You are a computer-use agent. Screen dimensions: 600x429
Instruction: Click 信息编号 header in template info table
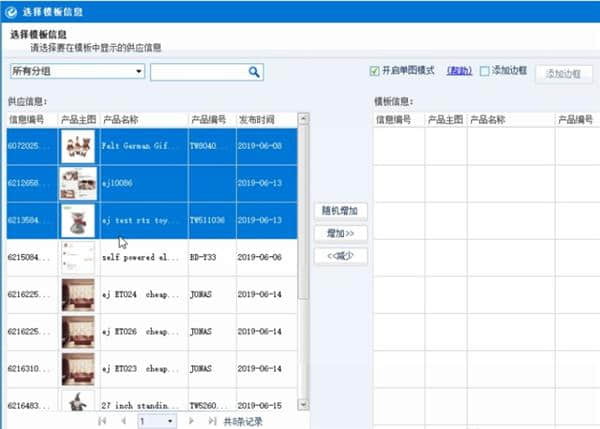click(x=399, y=120)
